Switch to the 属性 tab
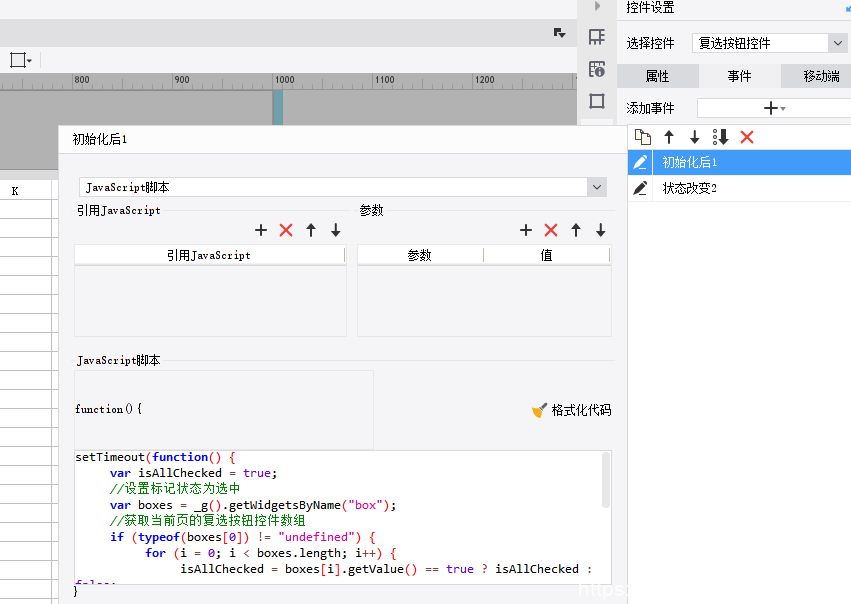This screenshot has width=851, height=604. (x=658, y=76)
